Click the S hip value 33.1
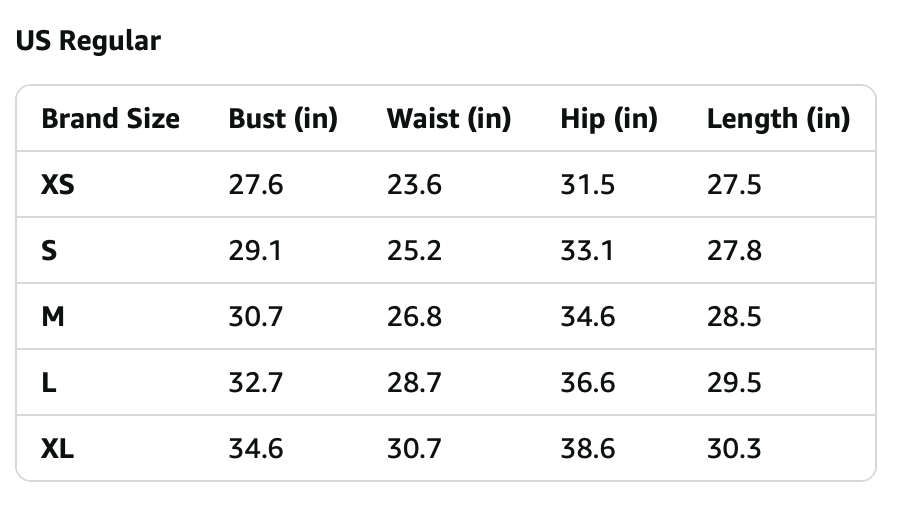Viewport: 910px width, 528px height. coord(587,251)
